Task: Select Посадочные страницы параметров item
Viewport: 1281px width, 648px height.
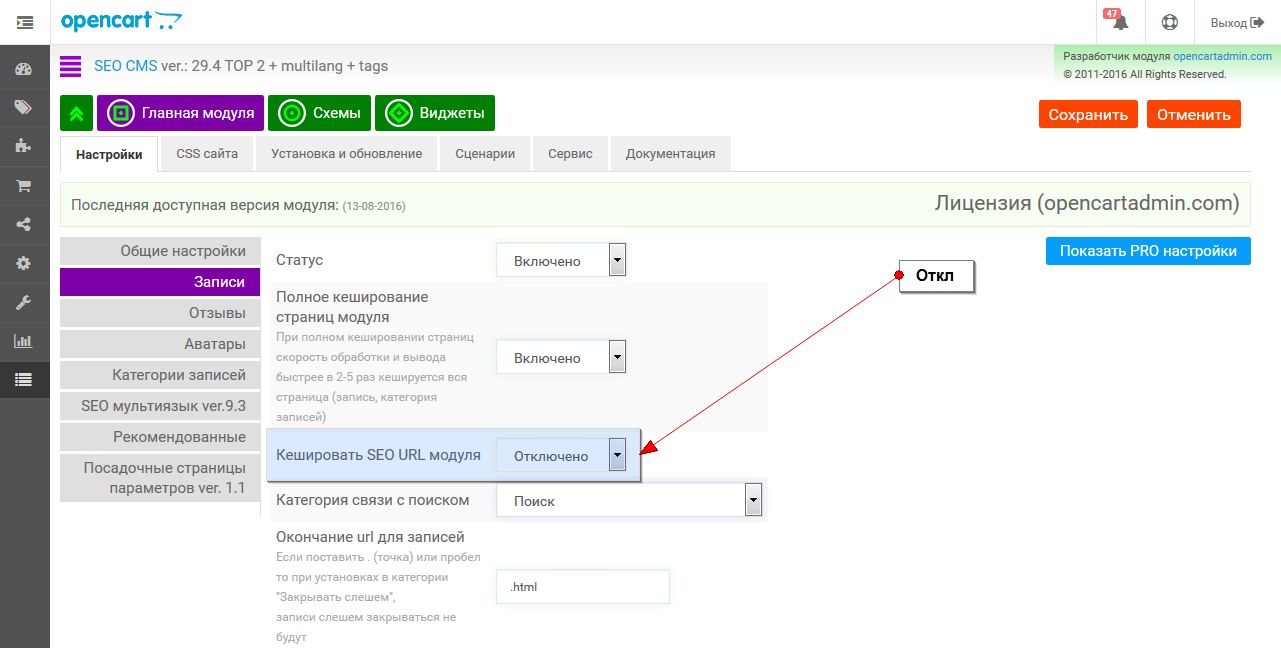Action: [160, 478]
